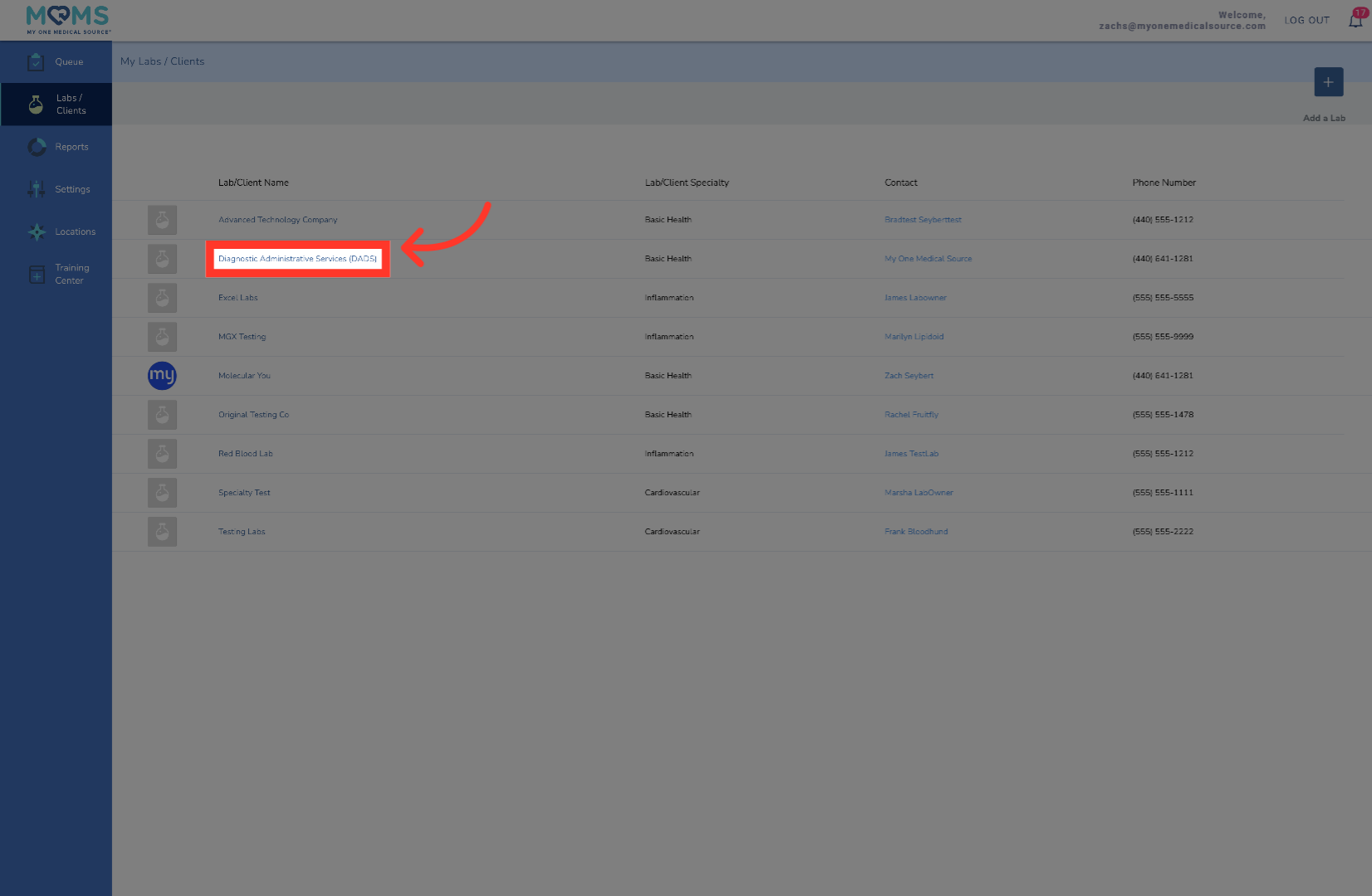Open contact Rachel Fruitfly

pos(911,415)
